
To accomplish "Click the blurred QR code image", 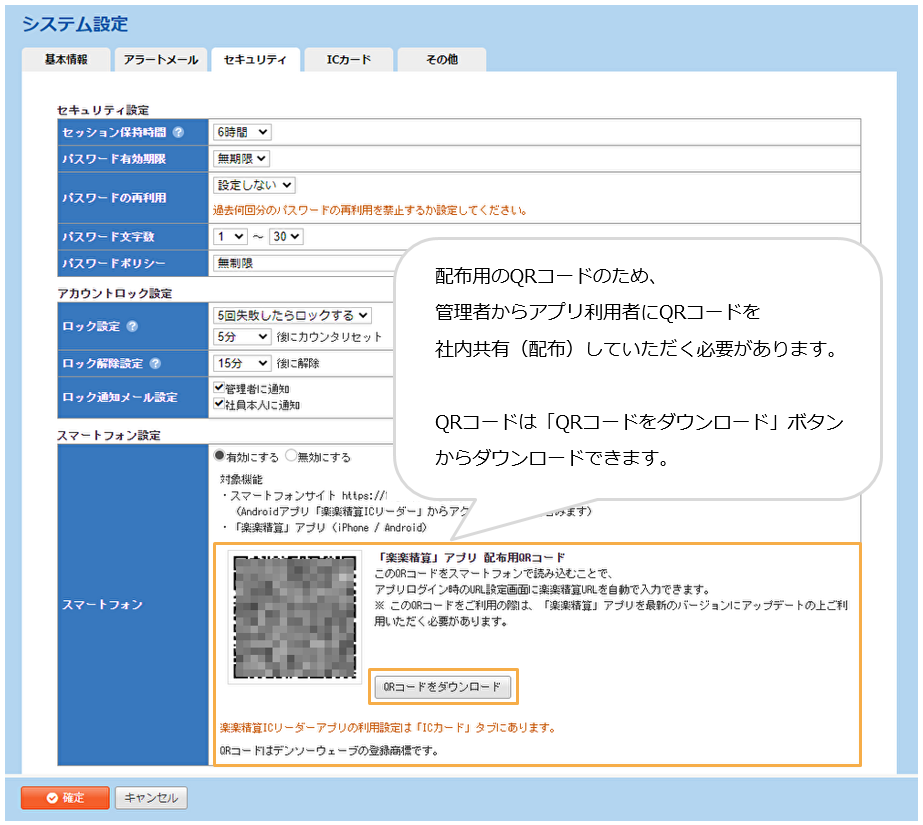I will pos(293,615).
